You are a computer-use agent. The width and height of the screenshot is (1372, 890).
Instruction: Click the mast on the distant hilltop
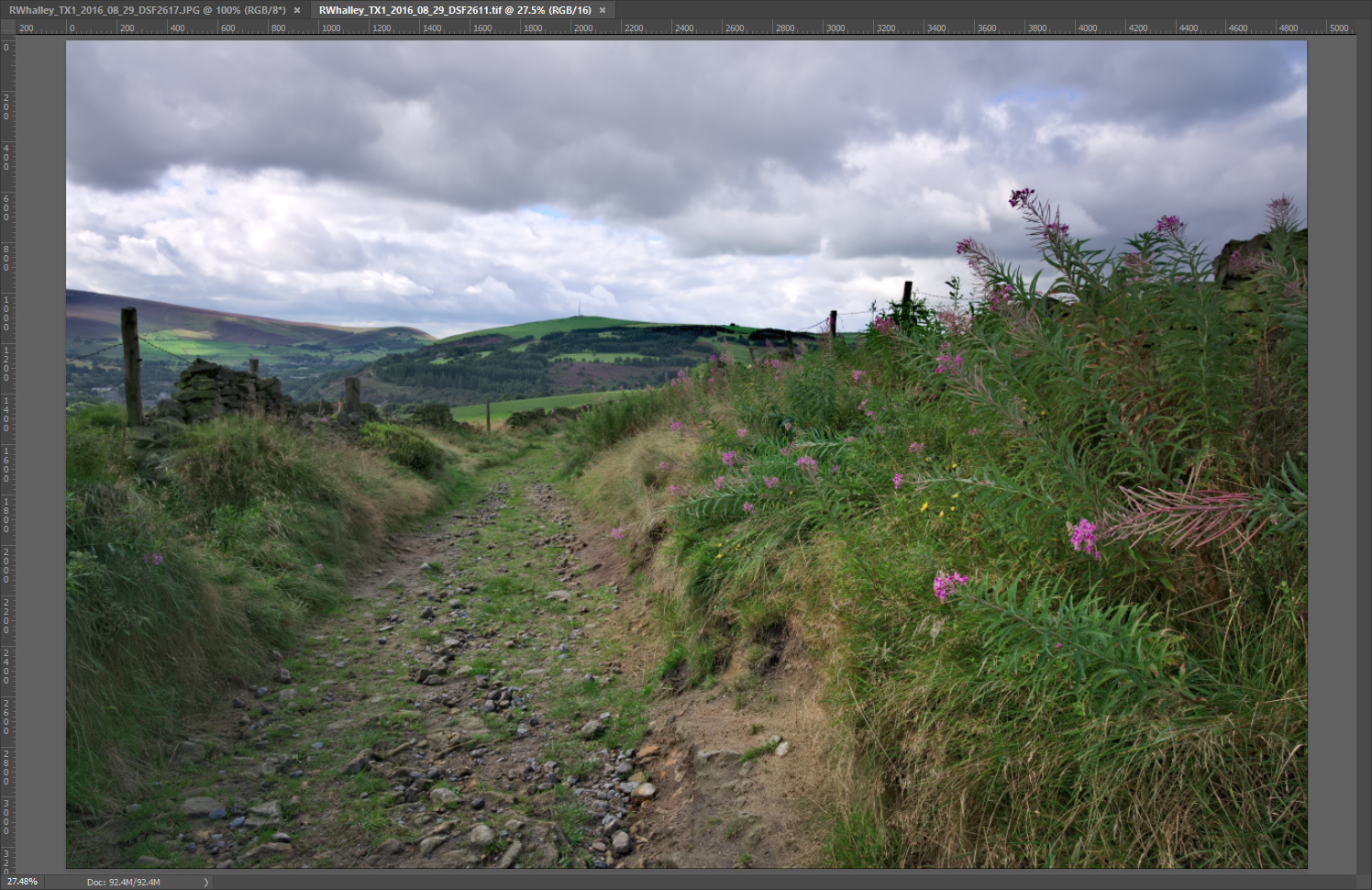(579, 309)
